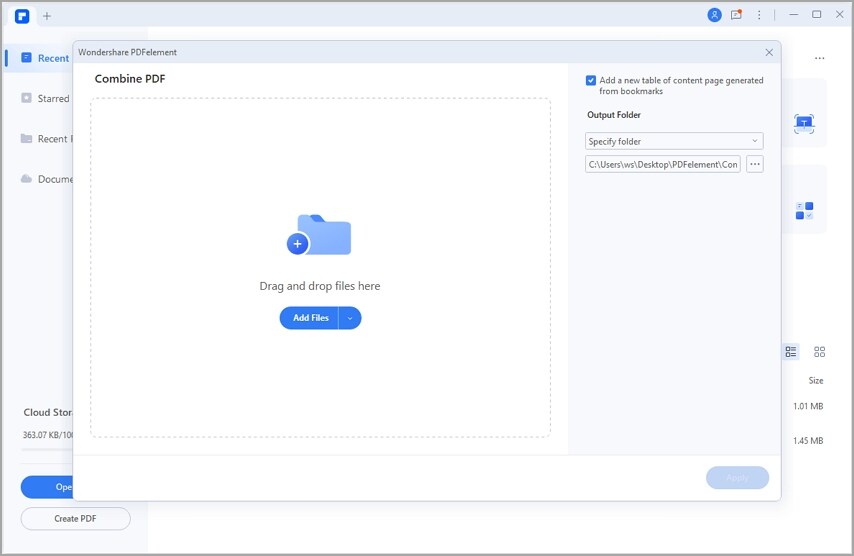Open the message notification icon
The height and width of the screenshot is (556, 854).
(736, 15)
